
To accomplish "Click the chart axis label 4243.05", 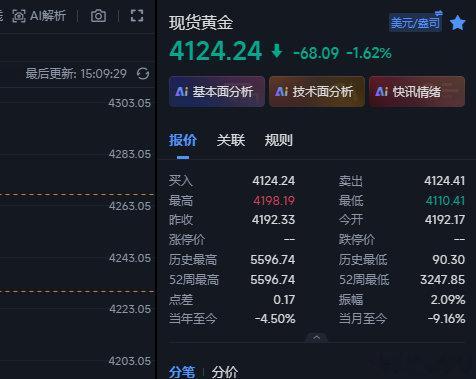I will point(129,258).
